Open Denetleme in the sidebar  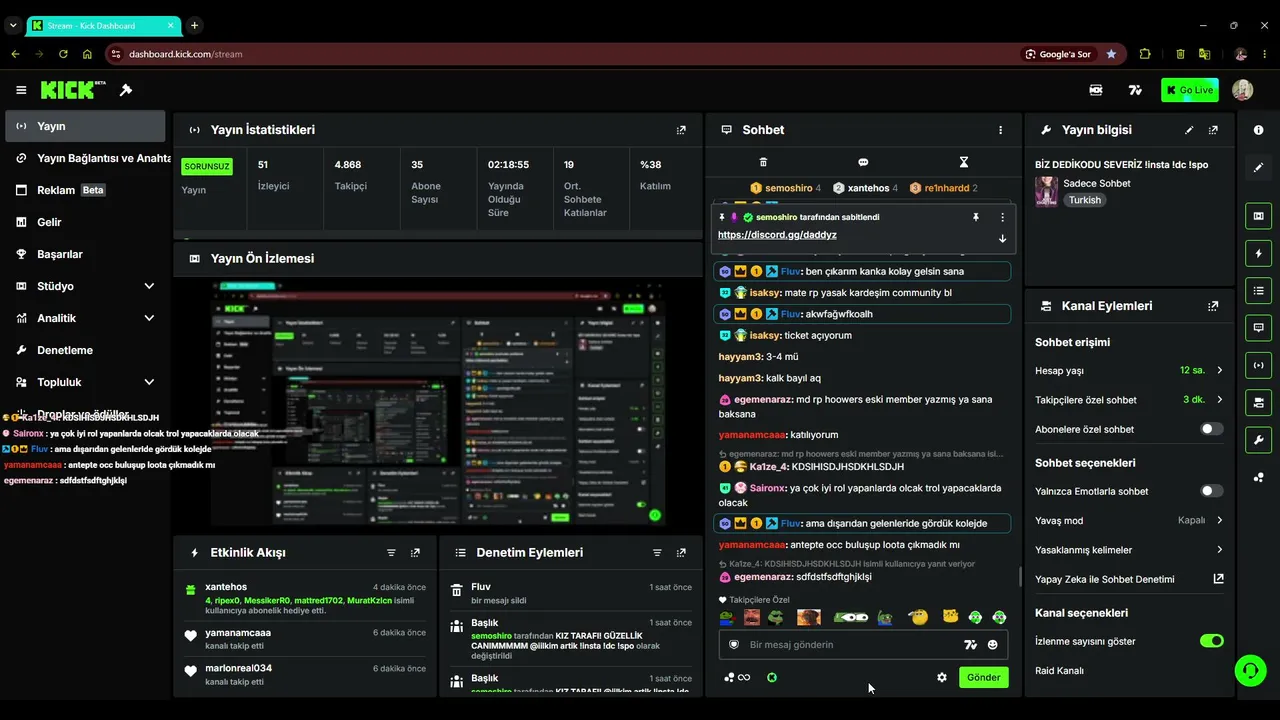coord(85,350)
